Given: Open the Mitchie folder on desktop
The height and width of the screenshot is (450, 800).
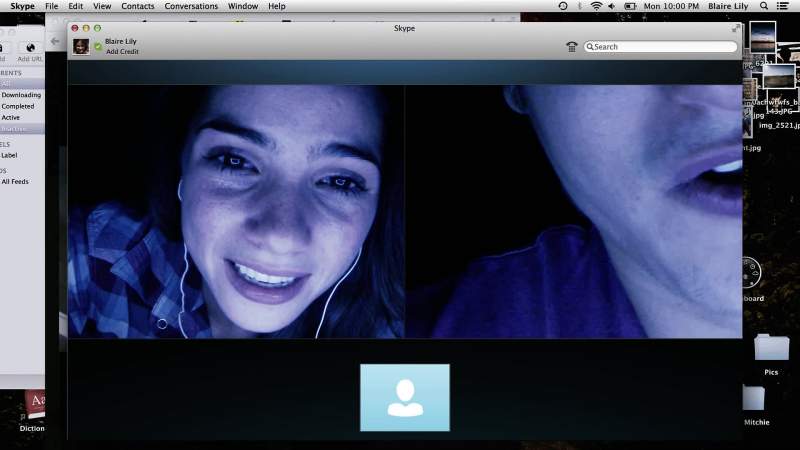Looking at the screenshot, I should 754,398.
